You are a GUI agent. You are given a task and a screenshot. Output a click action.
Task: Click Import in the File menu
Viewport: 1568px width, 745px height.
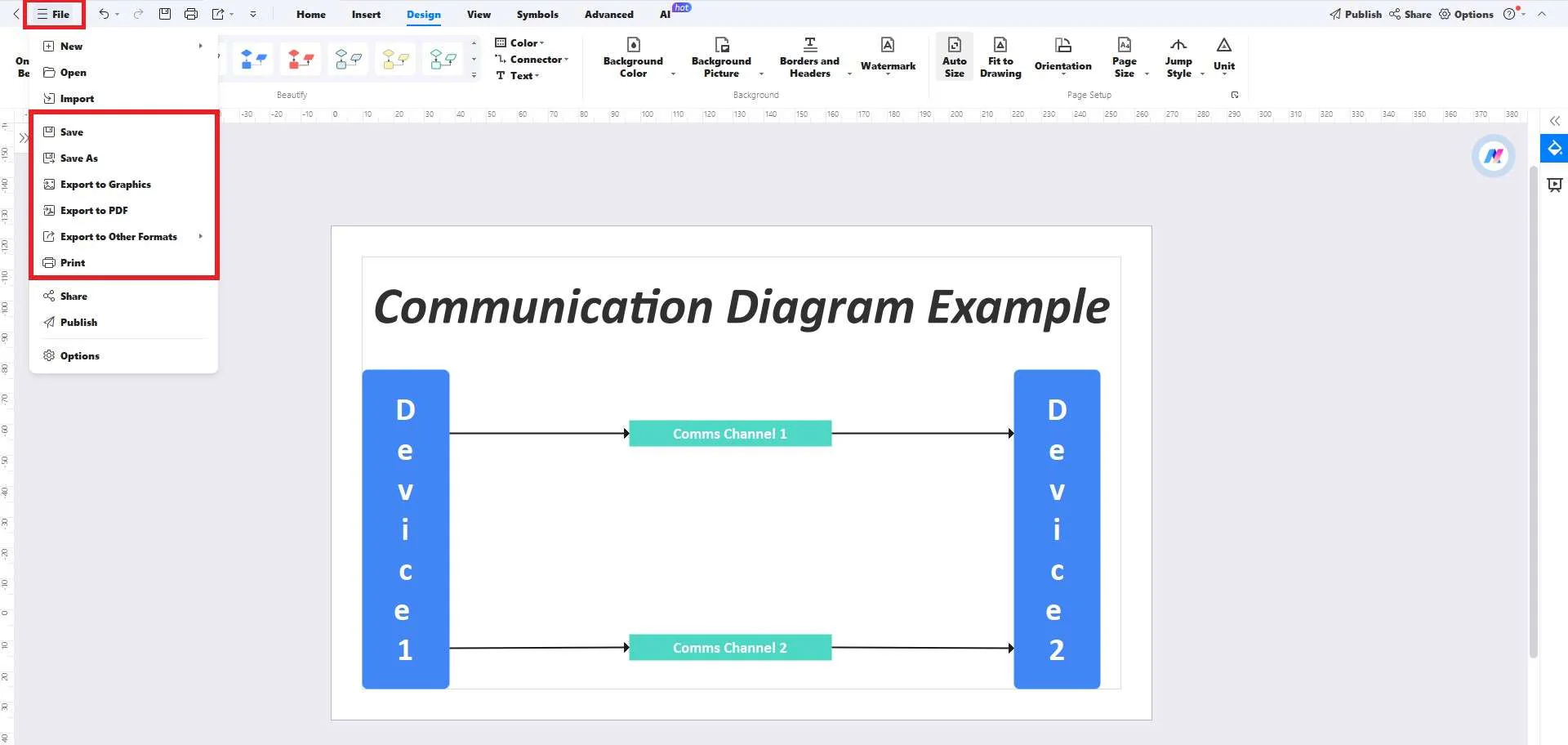pyautogui.click(x=124, y=99)
